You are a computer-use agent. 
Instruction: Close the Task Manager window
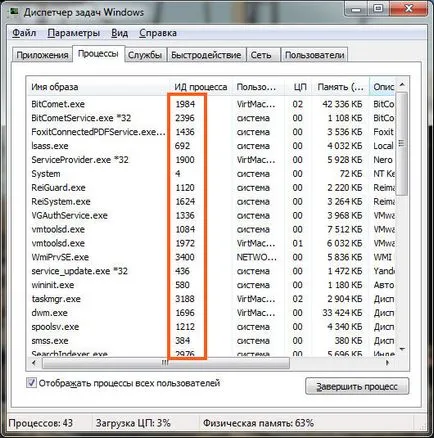click(x=408, y=9)
